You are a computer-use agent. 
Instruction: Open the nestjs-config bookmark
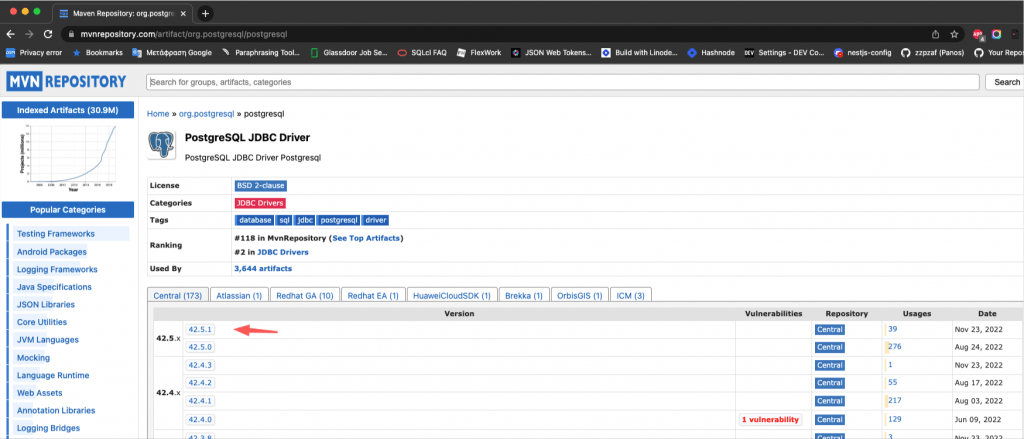[x=863, y=53]
